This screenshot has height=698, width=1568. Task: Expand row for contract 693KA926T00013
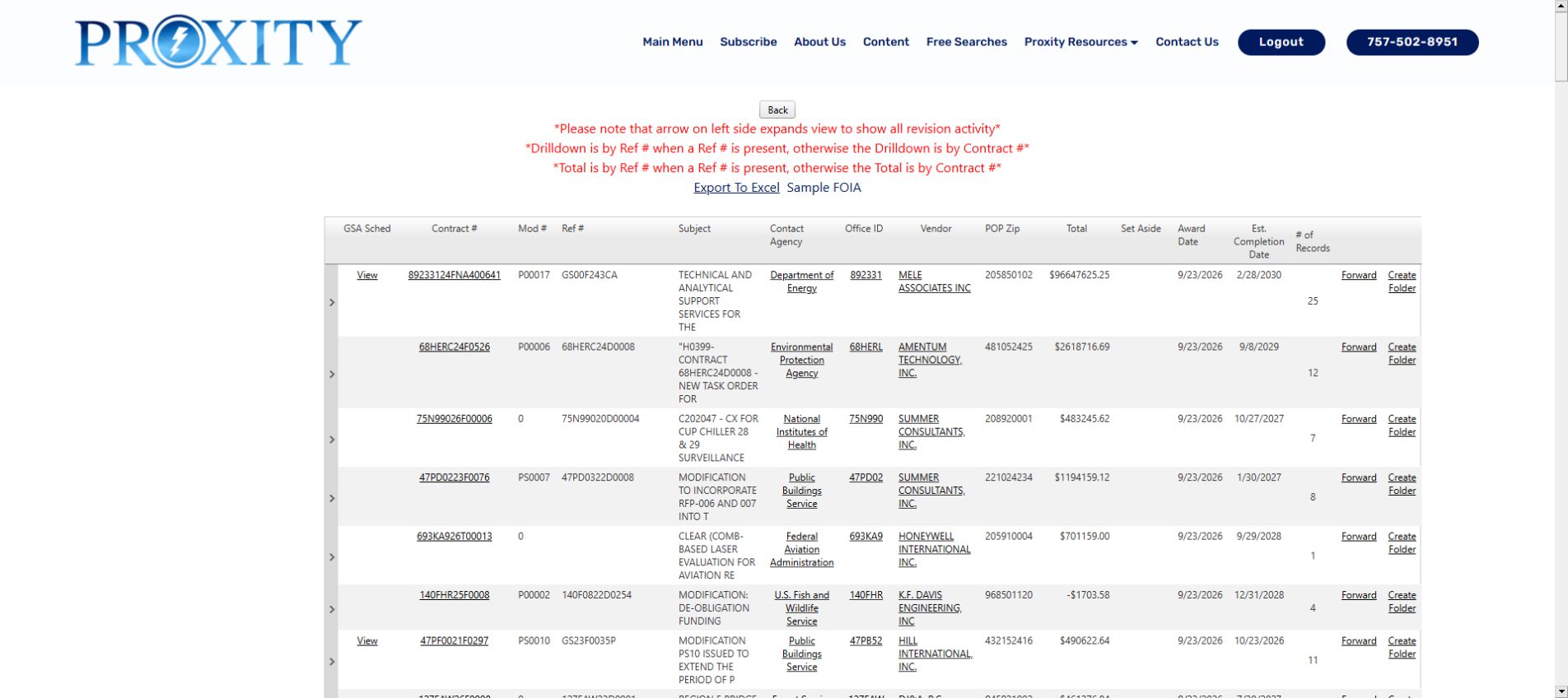tap(332, 557)
